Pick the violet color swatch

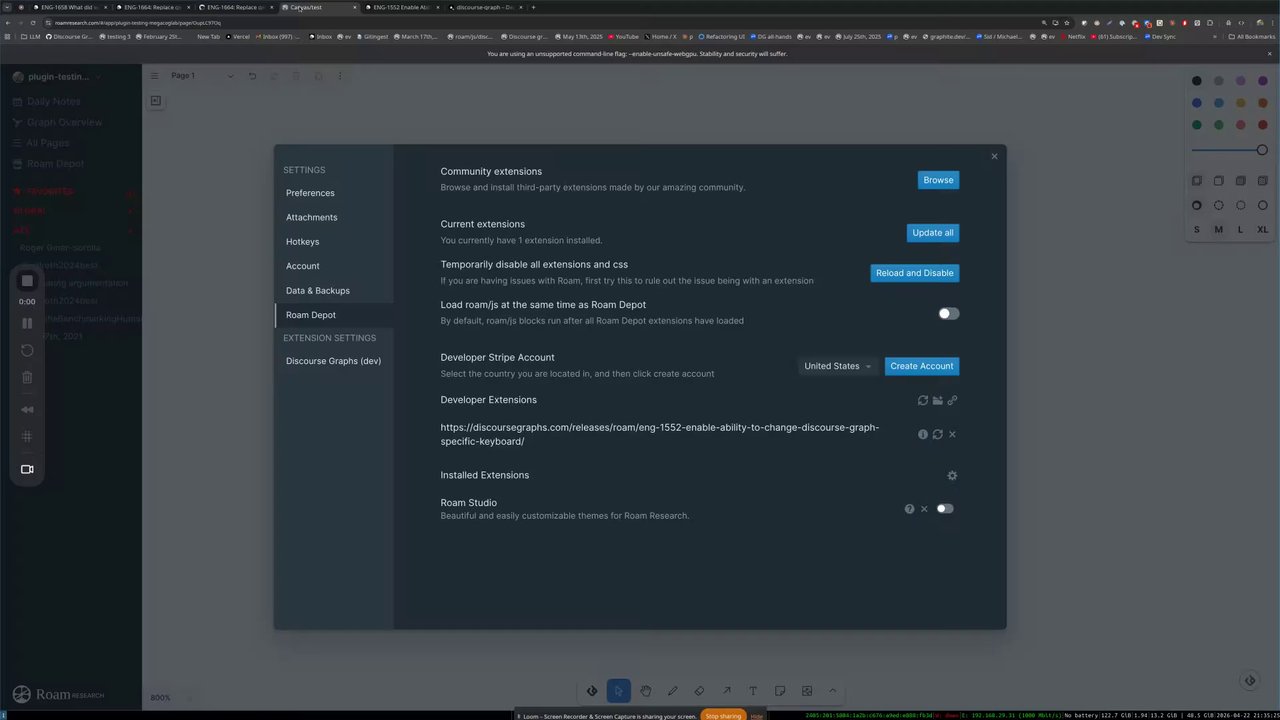(1263, 81)
